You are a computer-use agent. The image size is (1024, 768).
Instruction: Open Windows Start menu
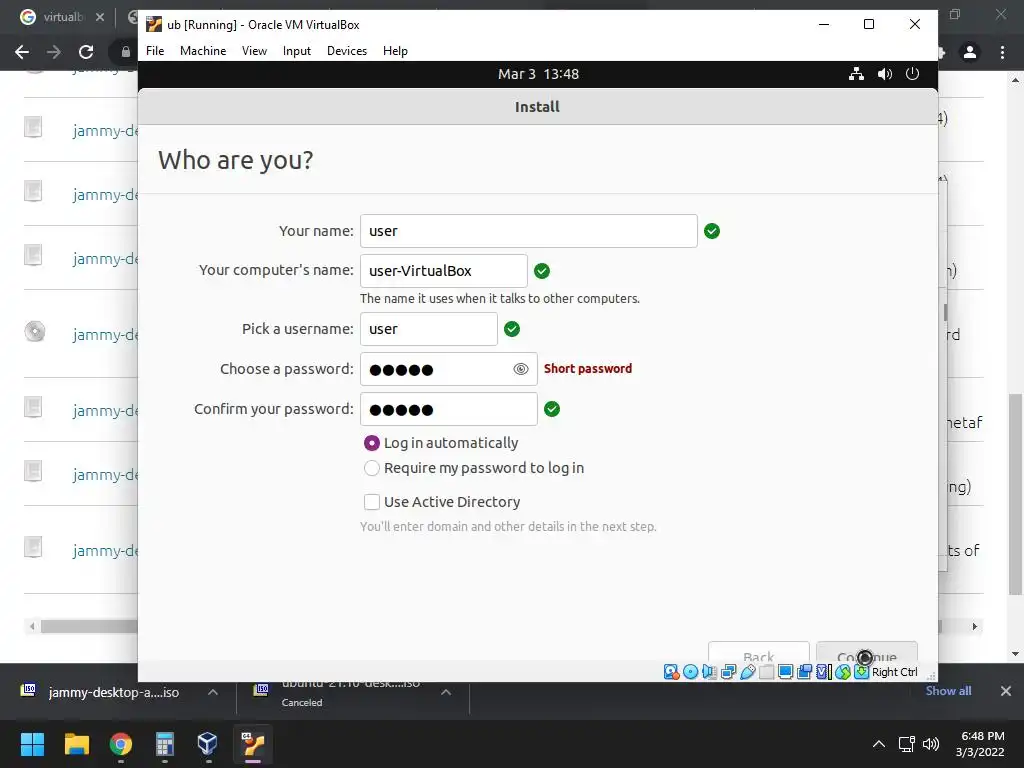(32, 744)
